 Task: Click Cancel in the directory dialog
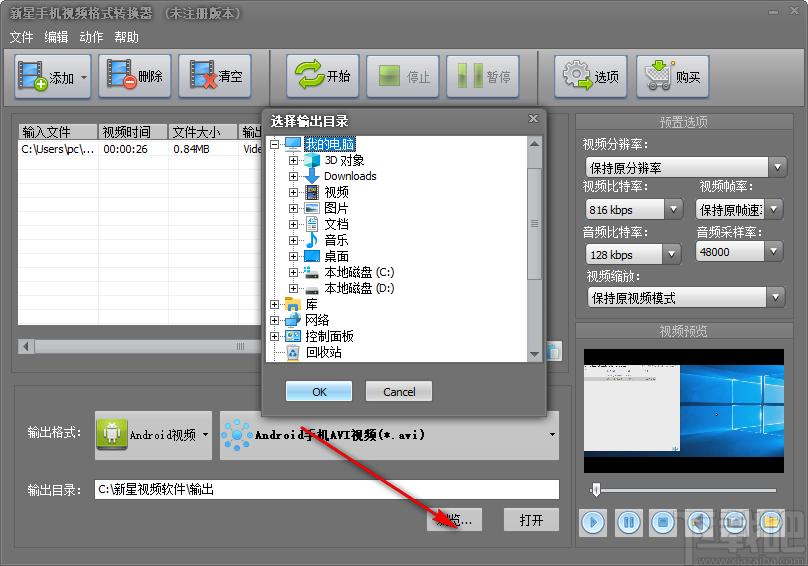(399, 391)
